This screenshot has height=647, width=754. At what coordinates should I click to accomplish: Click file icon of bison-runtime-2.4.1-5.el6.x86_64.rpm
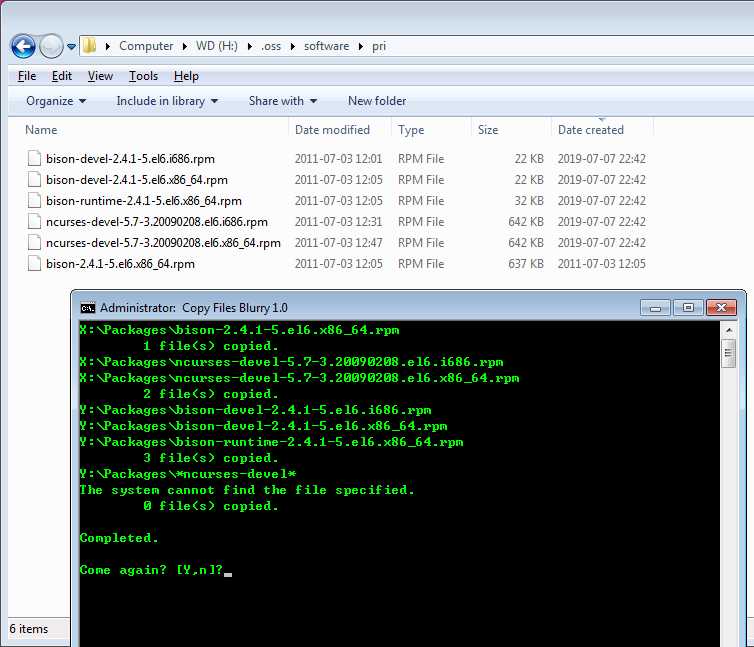pyautogui.click(x=34, y=201)
